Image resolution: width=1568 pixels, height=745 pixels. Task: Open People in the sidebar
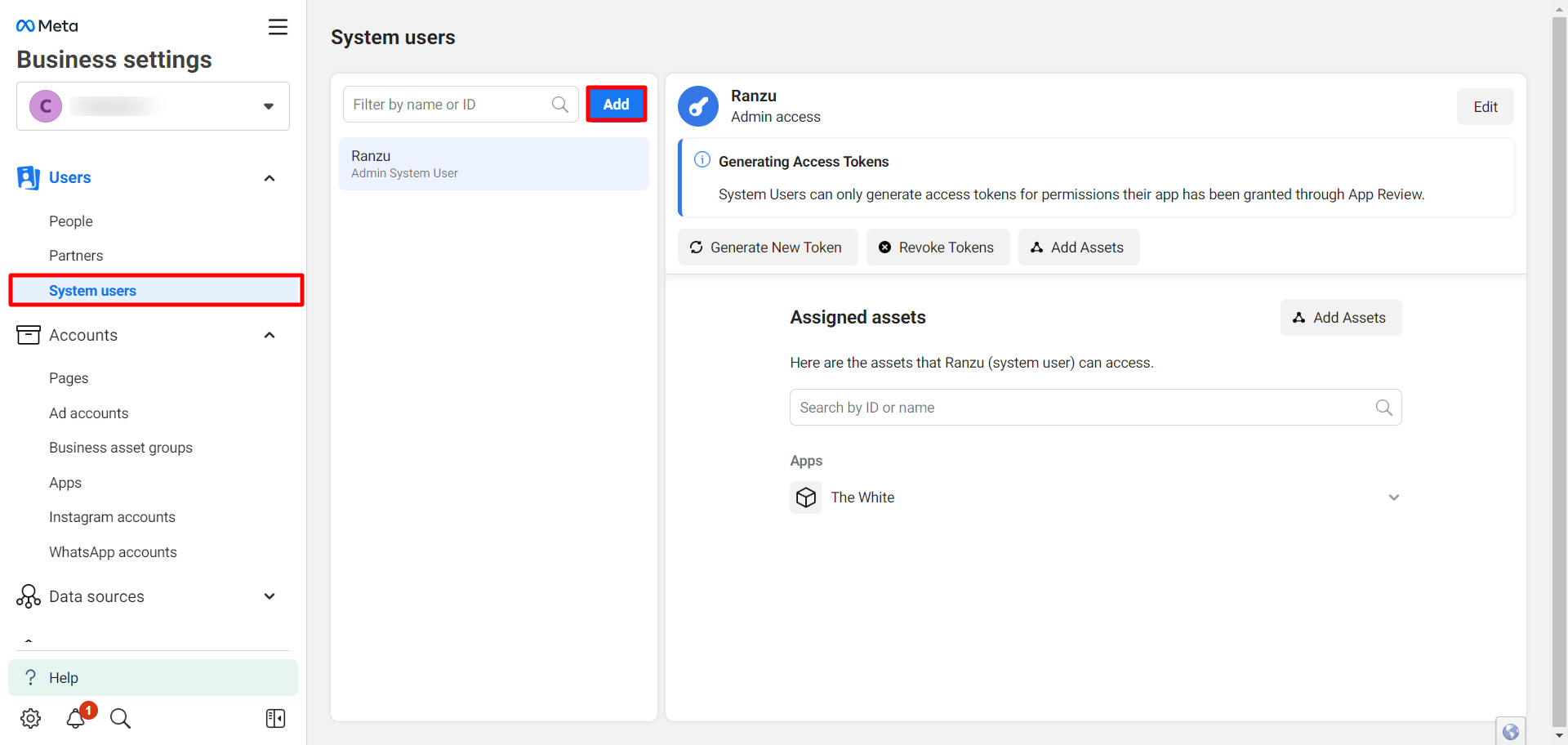(x=71, y=221)
